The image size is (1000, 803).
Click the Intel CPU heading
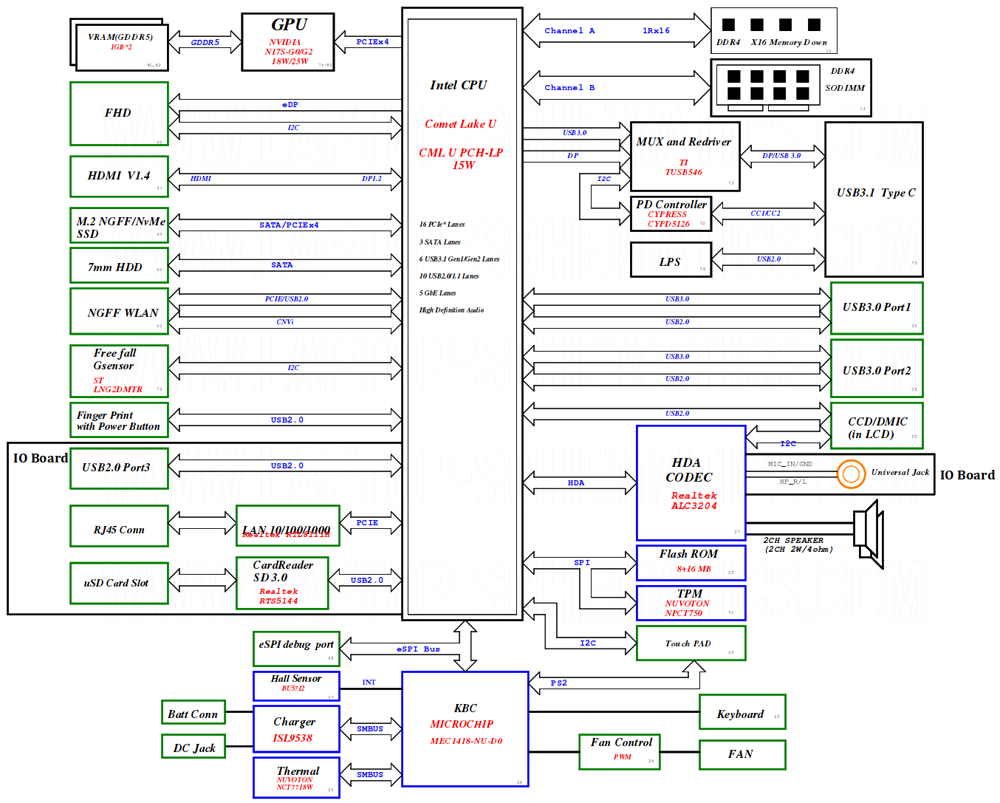pyautogui.click(x=459, y=85)
